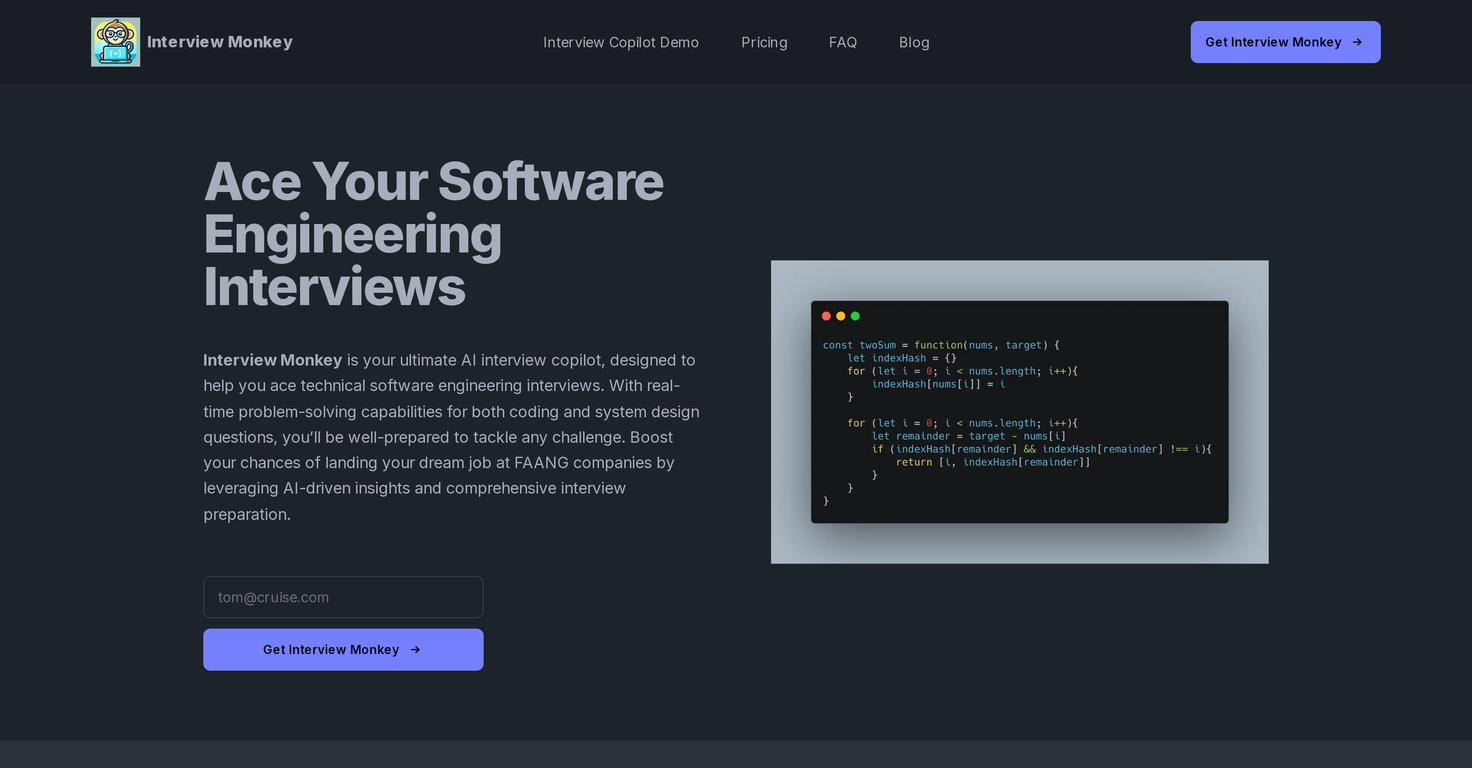This screenshot has height=768, width=1472.
Task: Focus the tom@cruise.com email input field
Action: tap(343, 597)
